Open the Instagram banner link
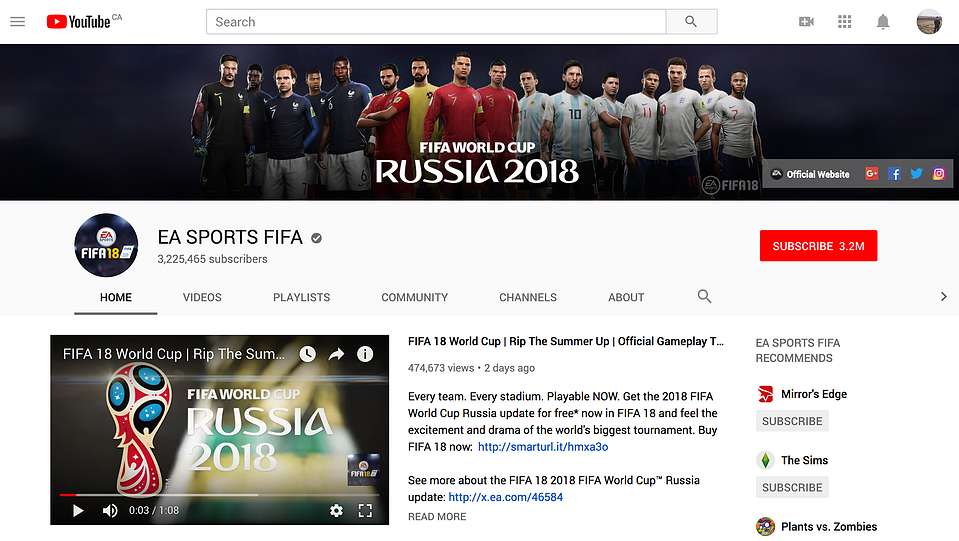959x541 pixels. (938, 174)
